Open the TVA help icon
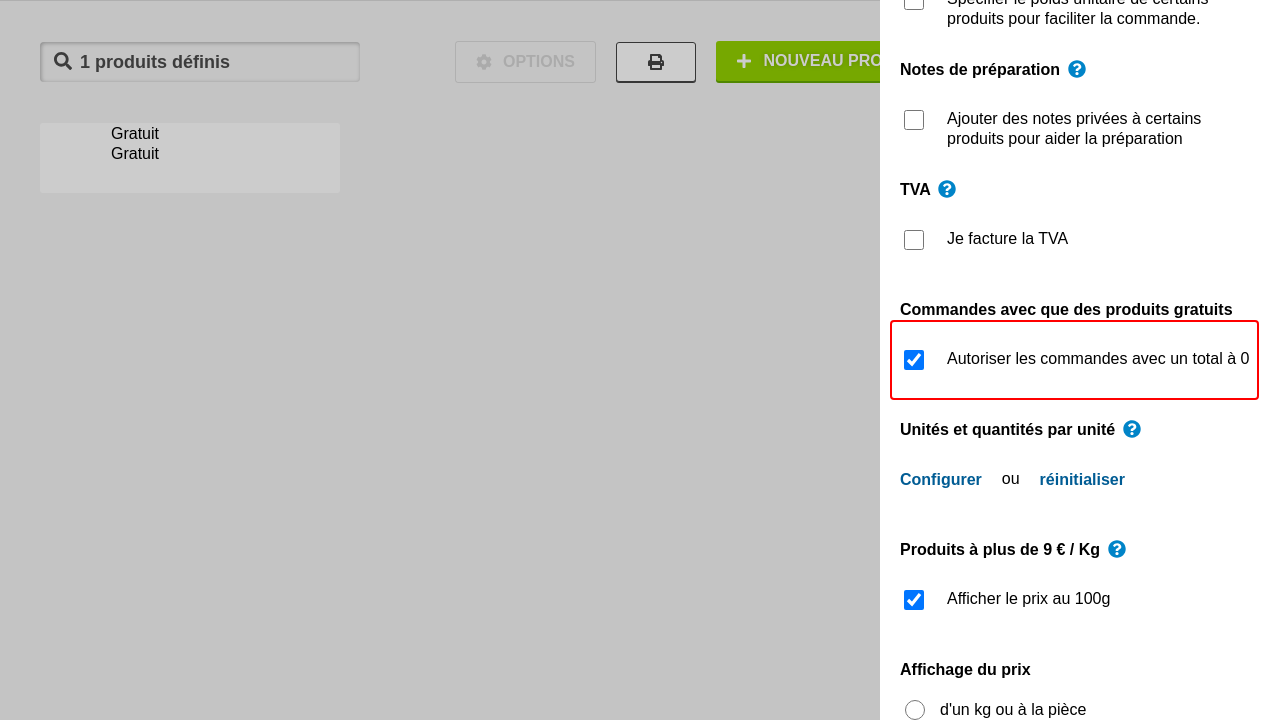Viewport: 1280px width, 720px height. click(x=947, y=189)
